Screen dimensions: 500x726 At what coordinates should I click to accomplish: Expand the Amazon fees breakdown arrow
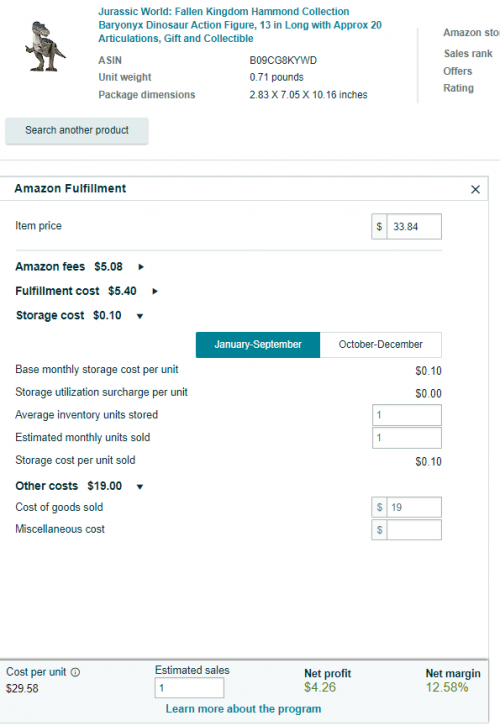[x=141, y=267]
